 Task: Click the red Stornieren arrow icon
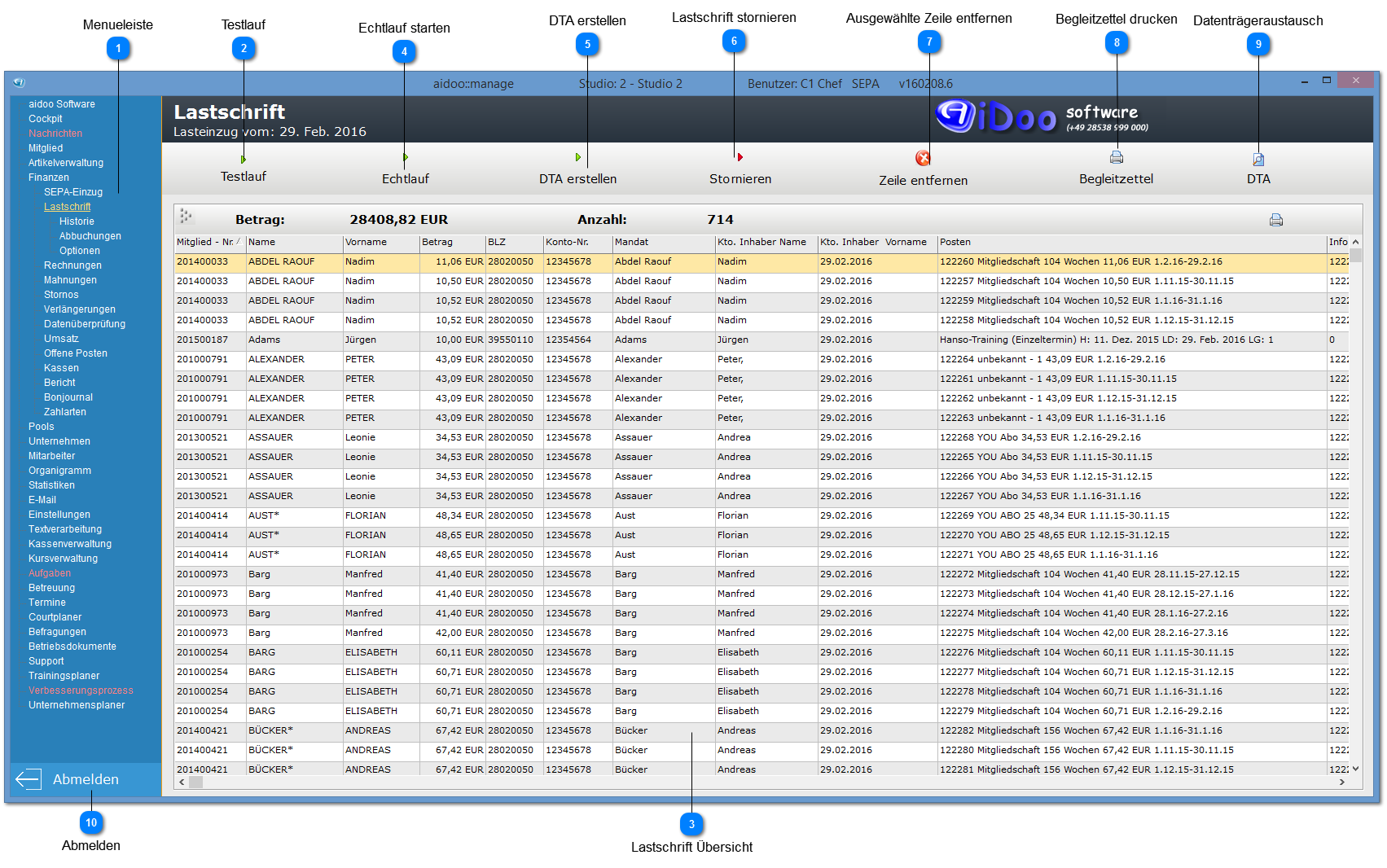tap(740, 157)
